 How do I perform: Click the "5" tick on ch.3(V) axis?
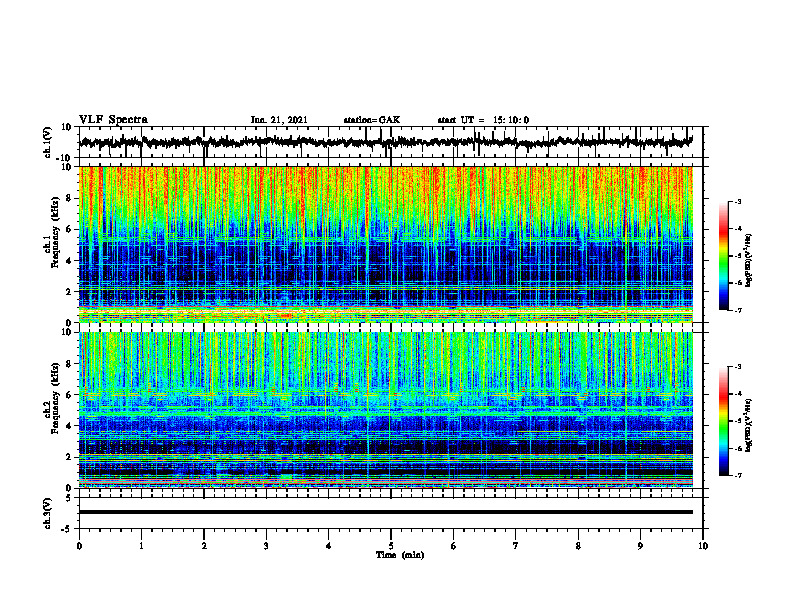70,498
